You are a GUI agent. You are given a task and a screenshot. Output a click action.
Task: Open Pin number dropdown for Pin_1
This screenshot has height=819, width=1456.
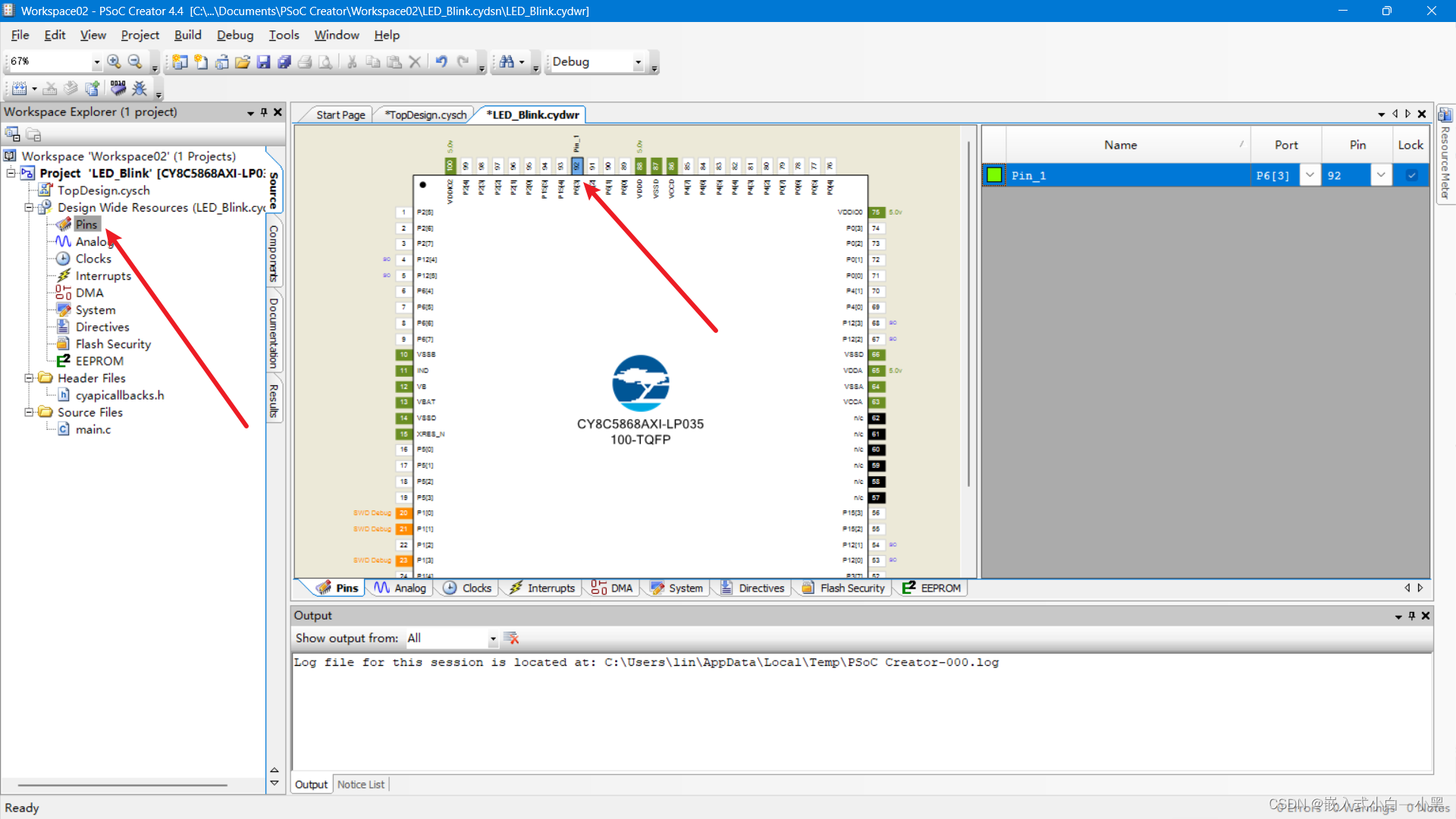tap(1381, 175)
